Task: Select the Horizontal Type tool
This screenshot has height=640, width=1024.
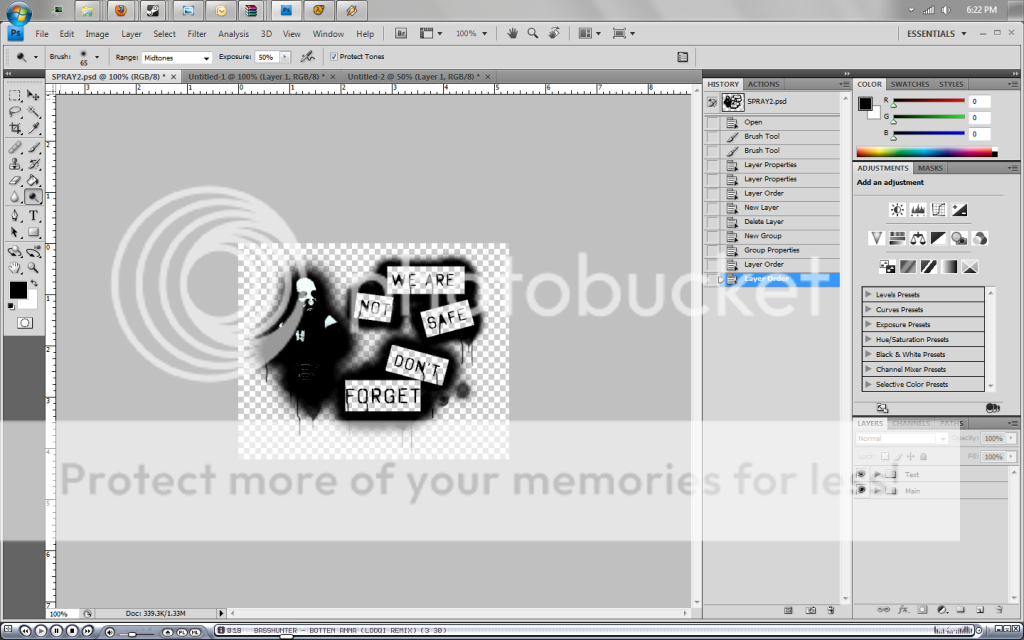Action: click(x=34, y=215)
